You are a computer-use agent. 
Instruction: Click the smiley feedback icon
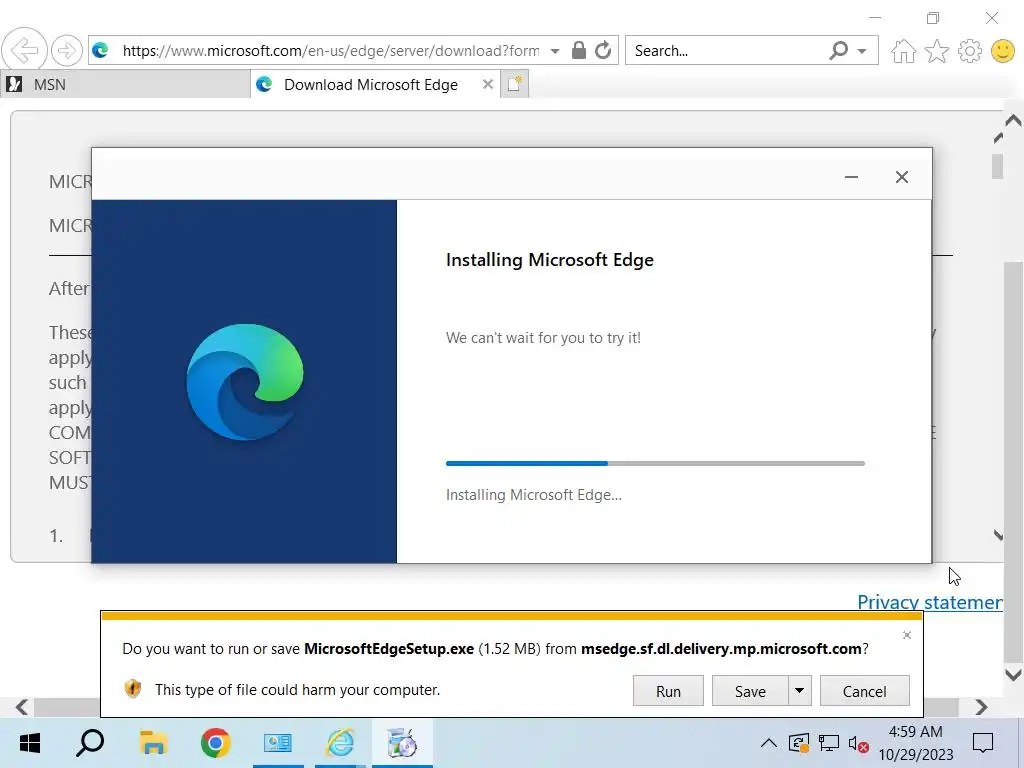click(x=1003, y=51)
